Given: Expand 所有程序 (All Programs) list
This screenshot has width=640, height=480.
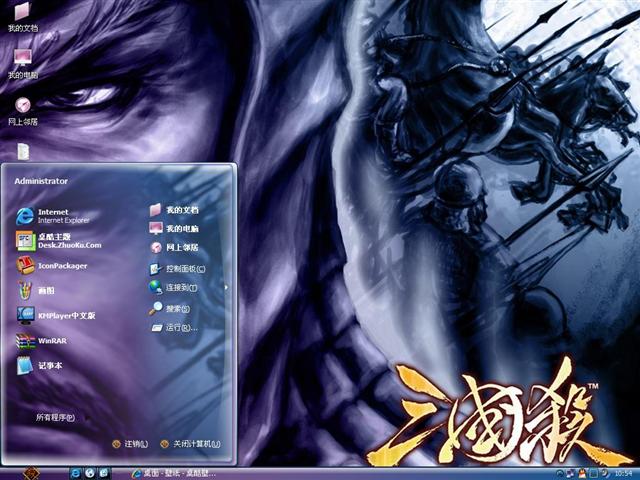Looking at the screenshot, I should (x=55, y=417).
